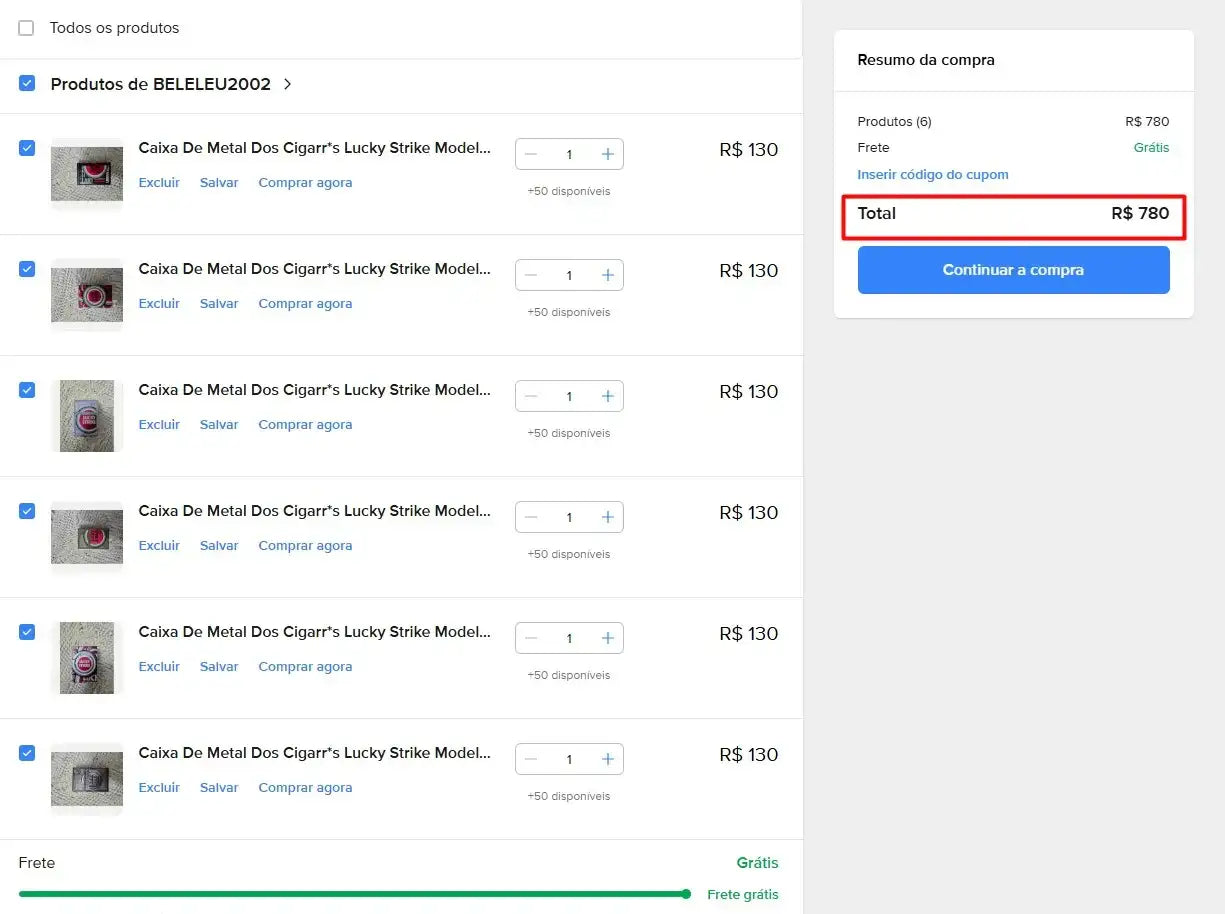Click 'Comprar agora' on the second product
Viewport: 1225px width, 914px height.
[x=305, y=304]
